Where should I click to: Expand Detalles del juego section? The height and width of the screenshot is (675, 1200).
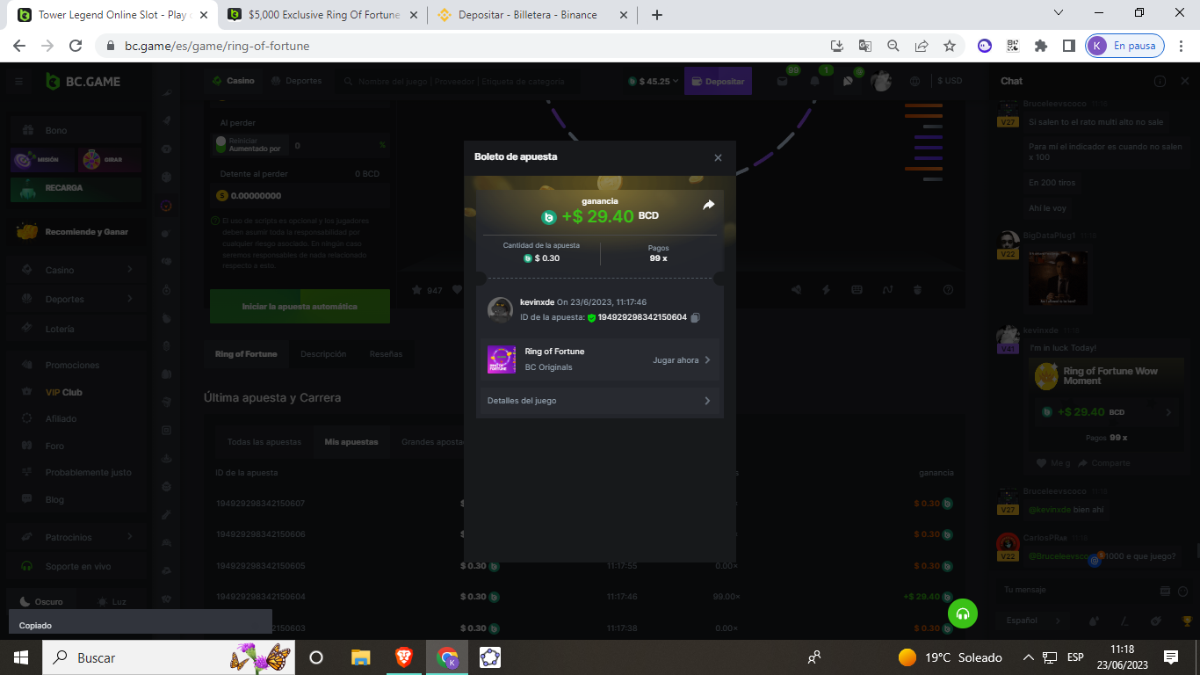[x=599, y=401]
